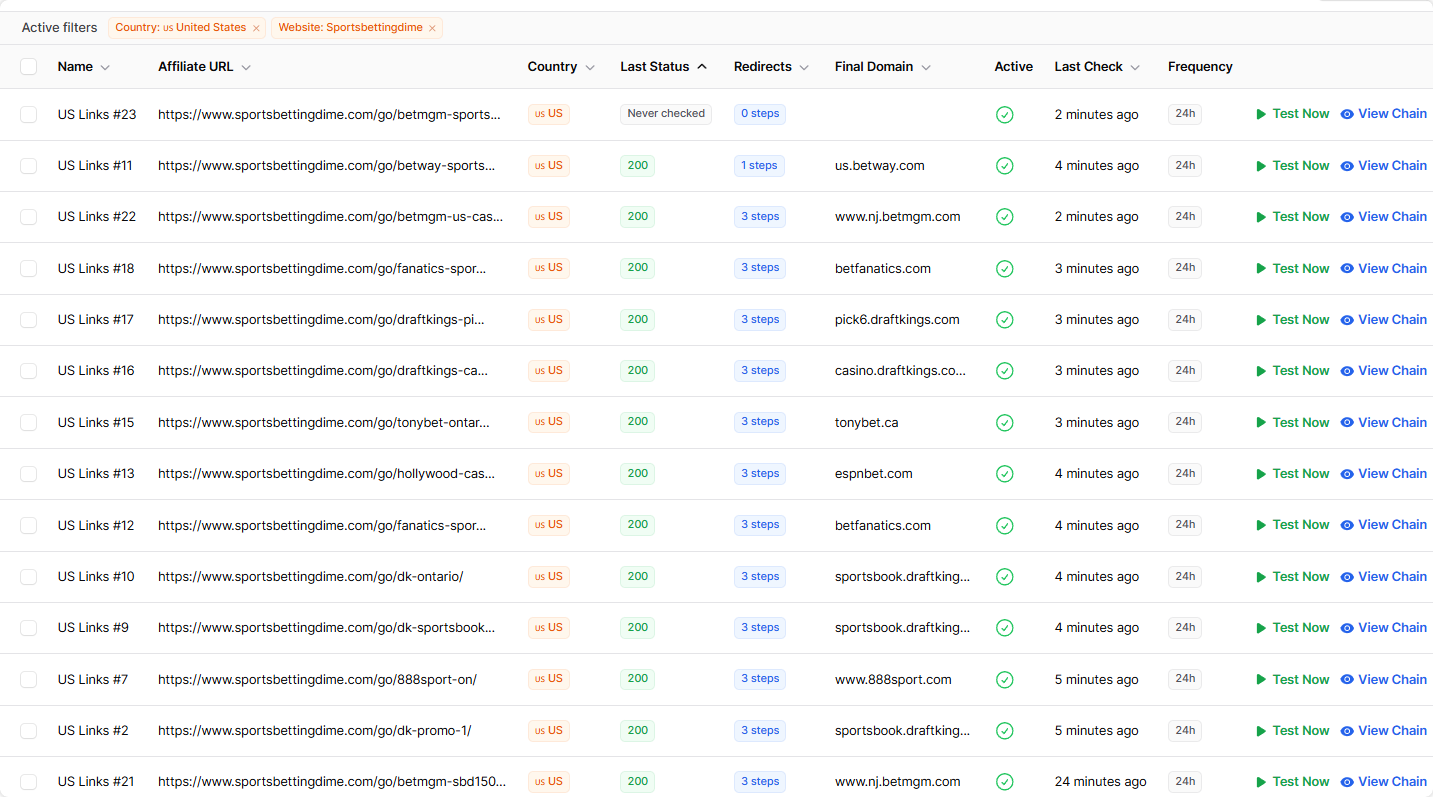Click the us.betway.com final domain
This screenshot has height=797, width=1433.
pos(880,166)
